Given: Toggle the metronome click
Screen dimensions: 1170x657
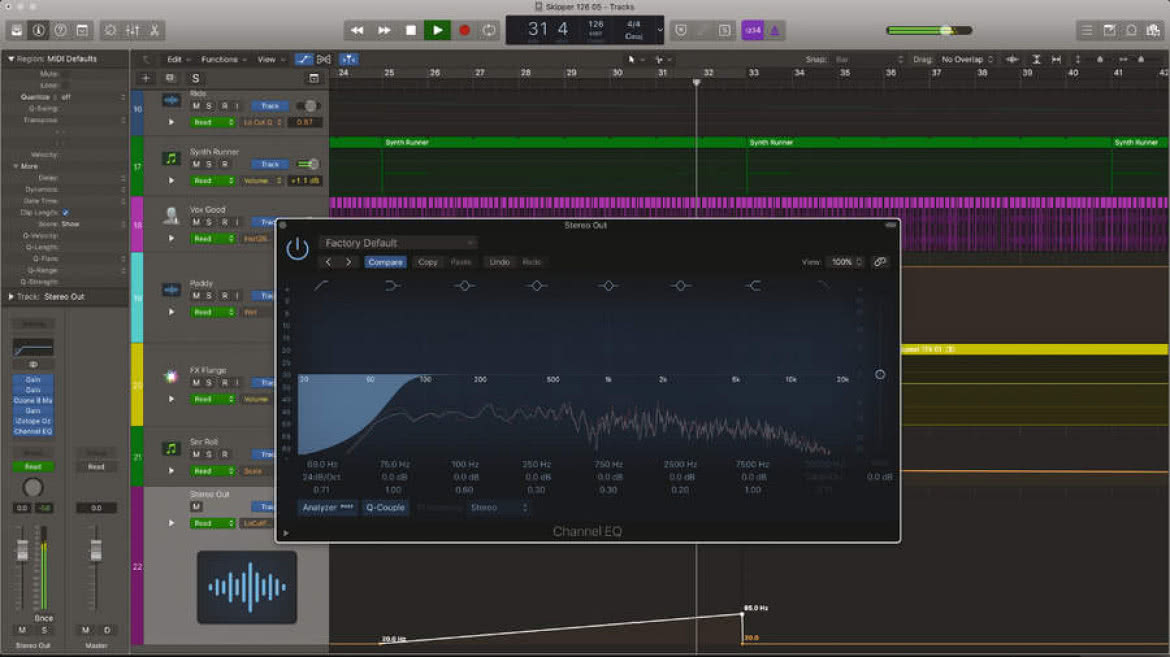Looking at the screenshot, I should pos(775,31).
